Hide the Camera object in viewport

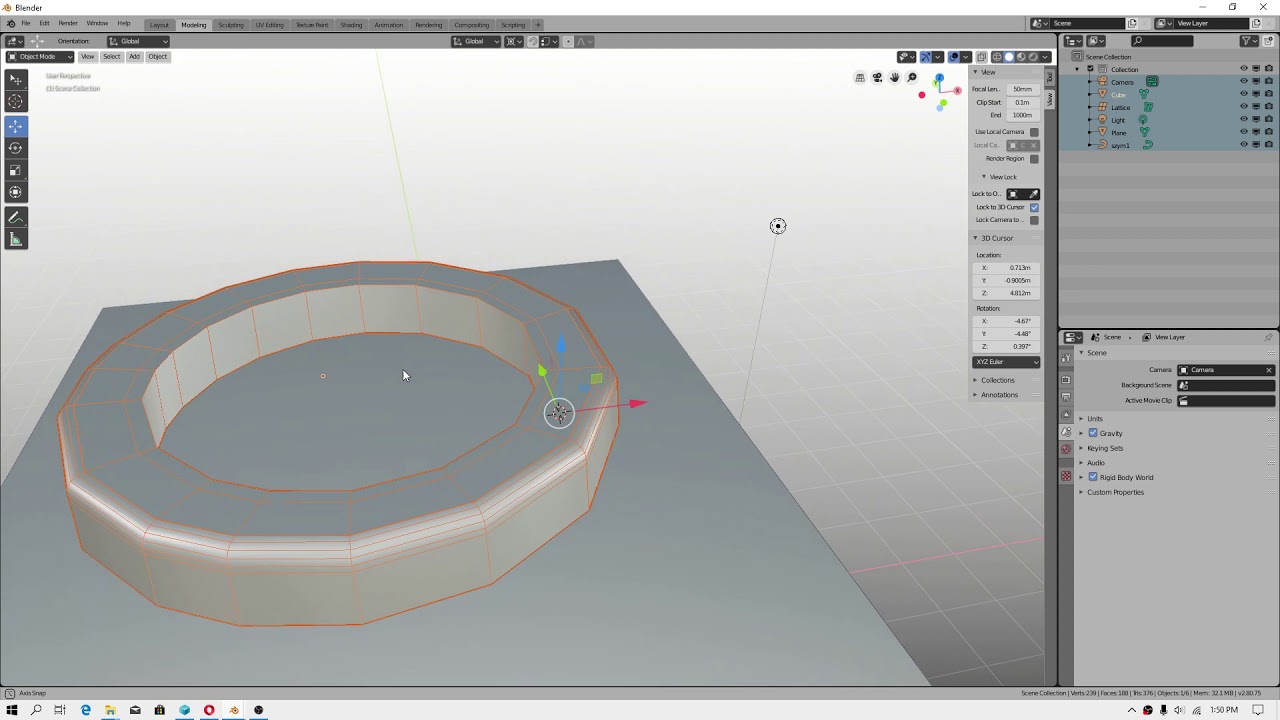1244,82
